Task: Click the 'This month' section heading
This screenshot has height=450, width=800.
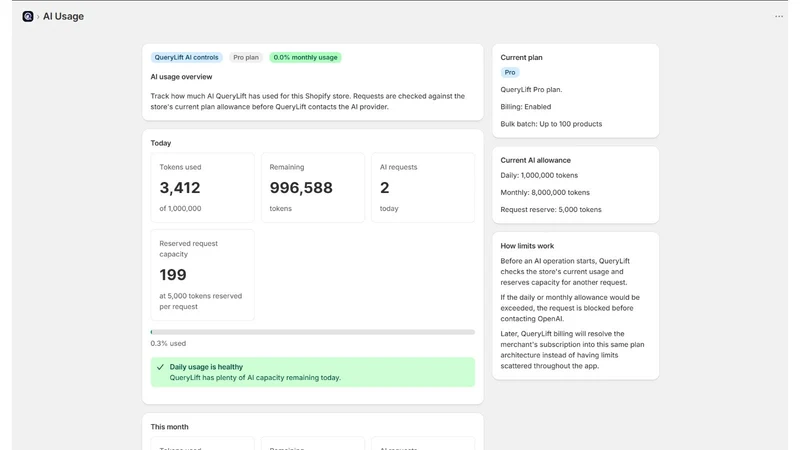Action: [x=169, y=427]
